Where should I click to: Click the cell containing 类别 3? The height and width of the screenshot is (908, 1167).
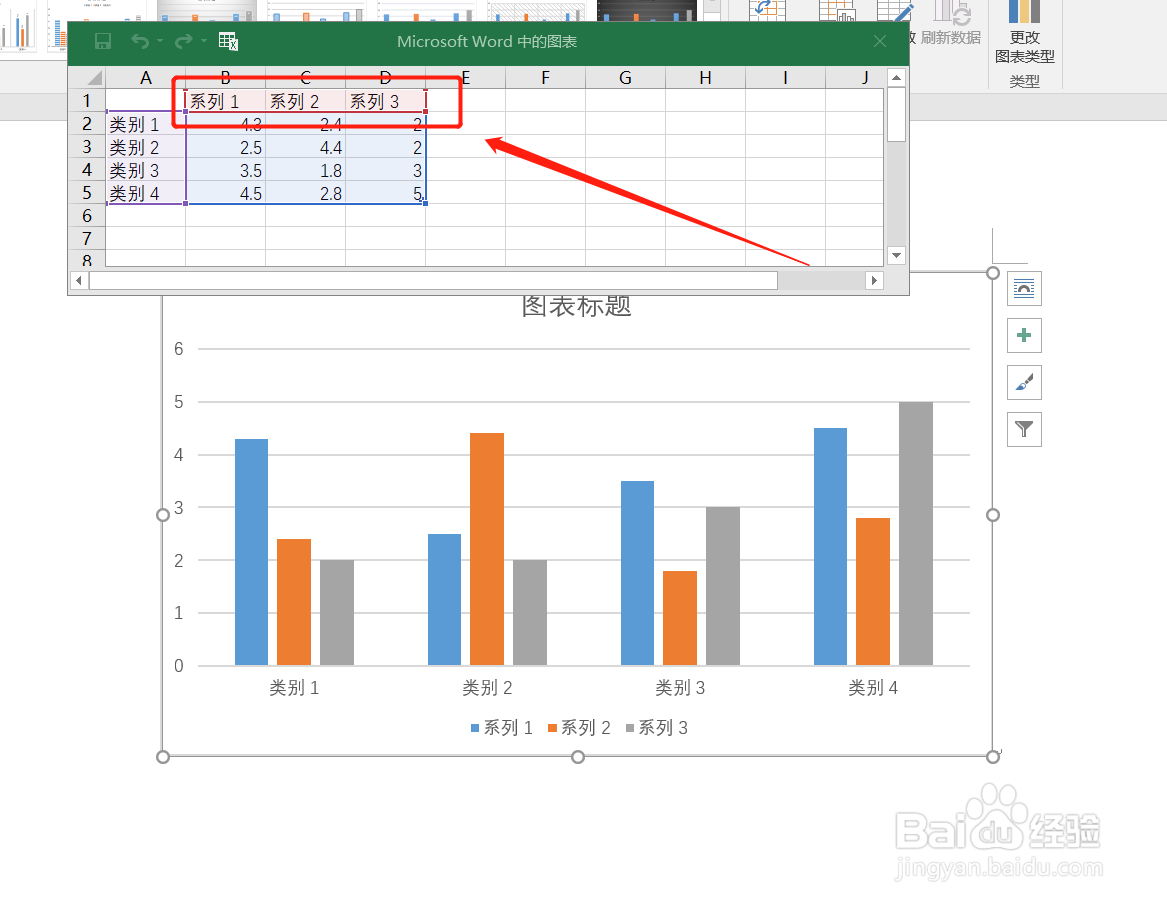tap(146, 170)
